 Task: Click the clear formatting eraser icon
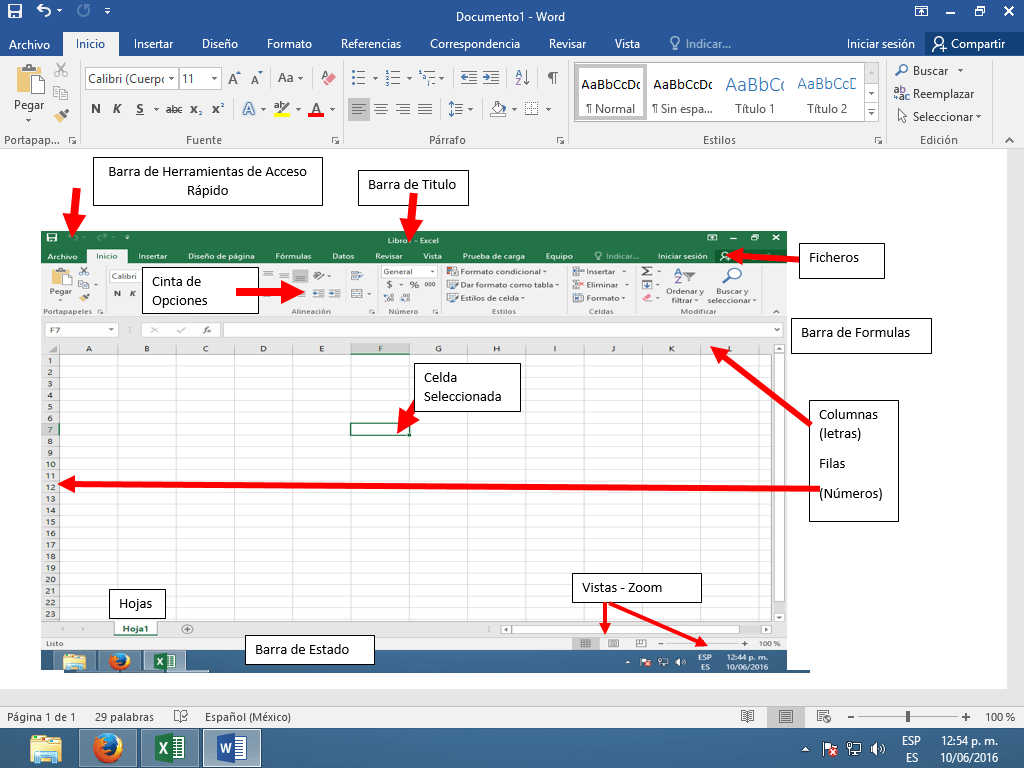pos(327,77)
